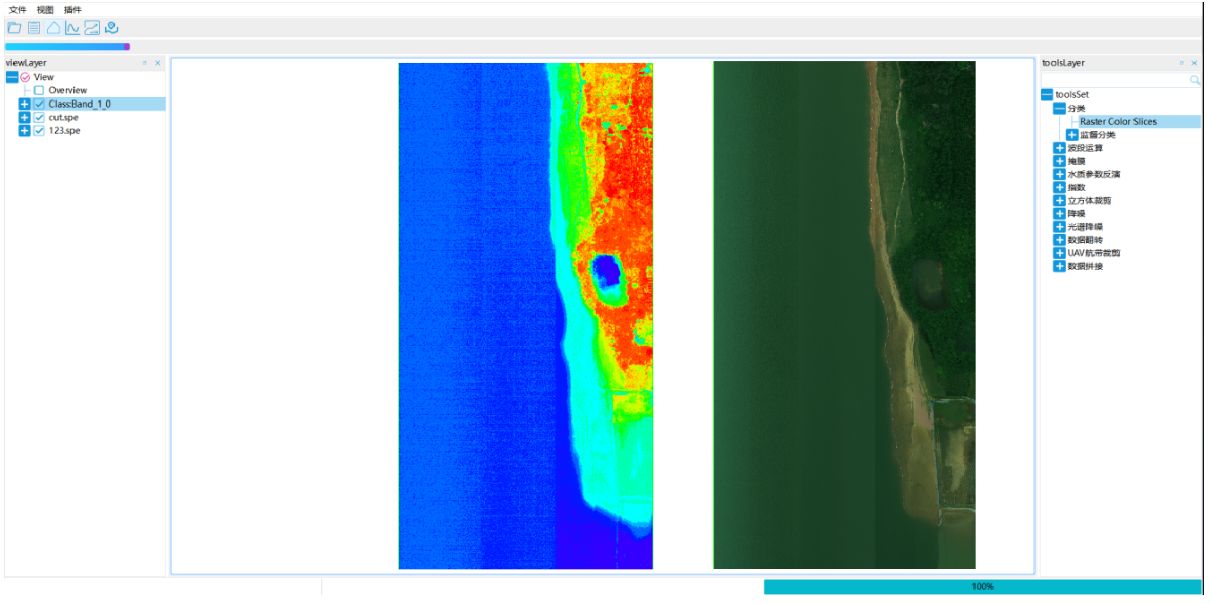Screen dimensions: 1210x603
Task: Click the open folder toolbar icon
Action: [14, 28]
